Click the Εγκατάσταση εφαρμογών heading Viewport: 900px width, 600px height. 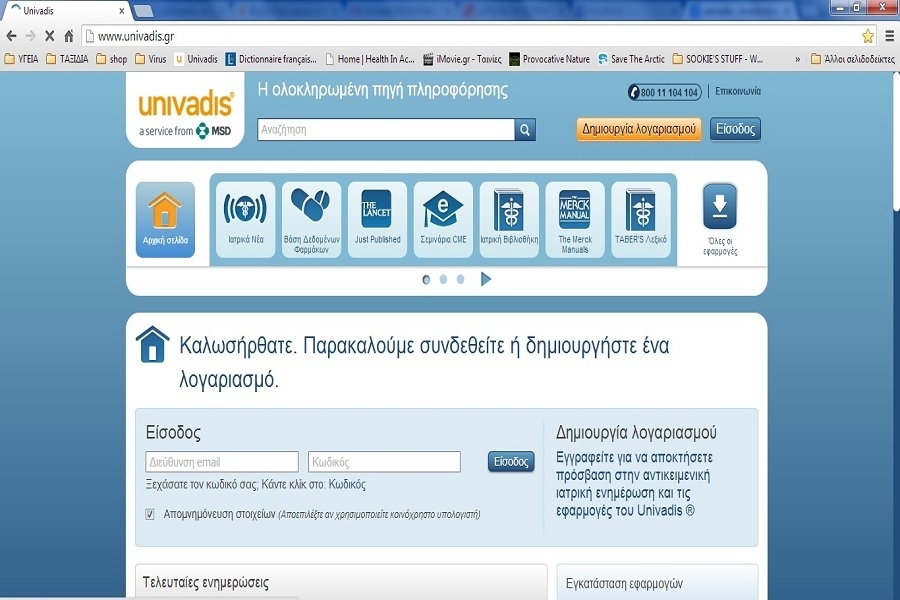[x=624, y=584]
